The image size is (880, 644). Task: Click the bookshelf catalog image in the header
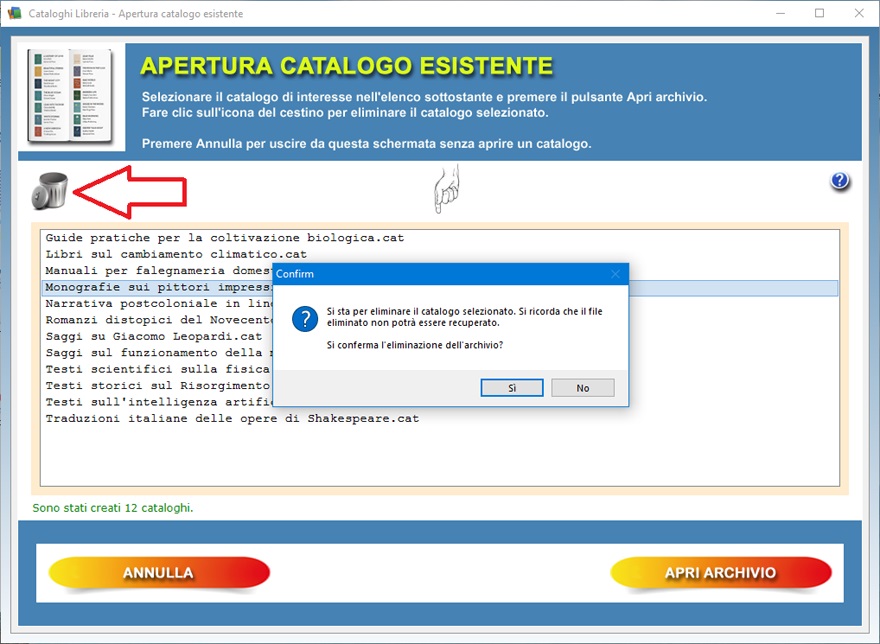(70, 97)
